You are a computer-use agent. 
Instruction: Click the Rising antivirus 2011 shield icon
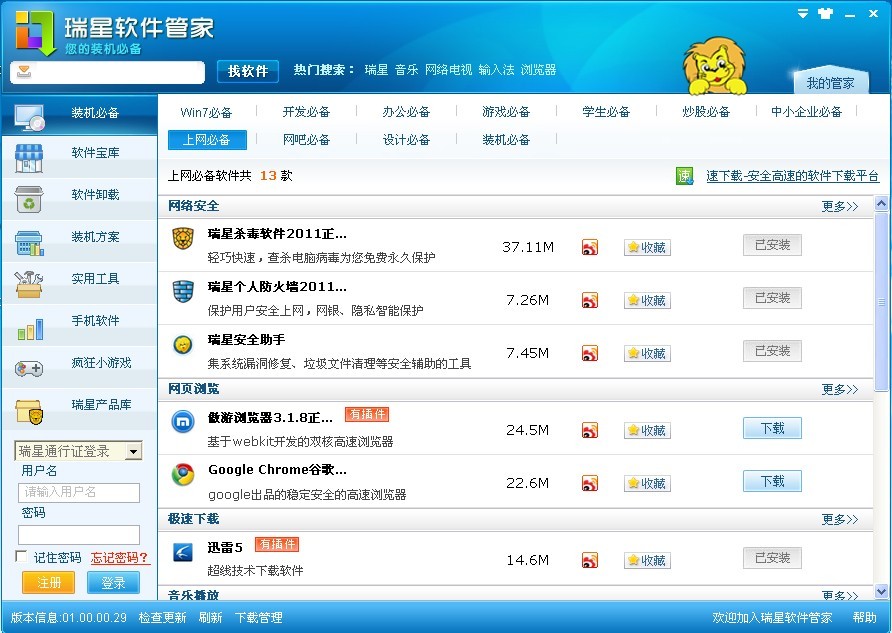pos(182,238)
